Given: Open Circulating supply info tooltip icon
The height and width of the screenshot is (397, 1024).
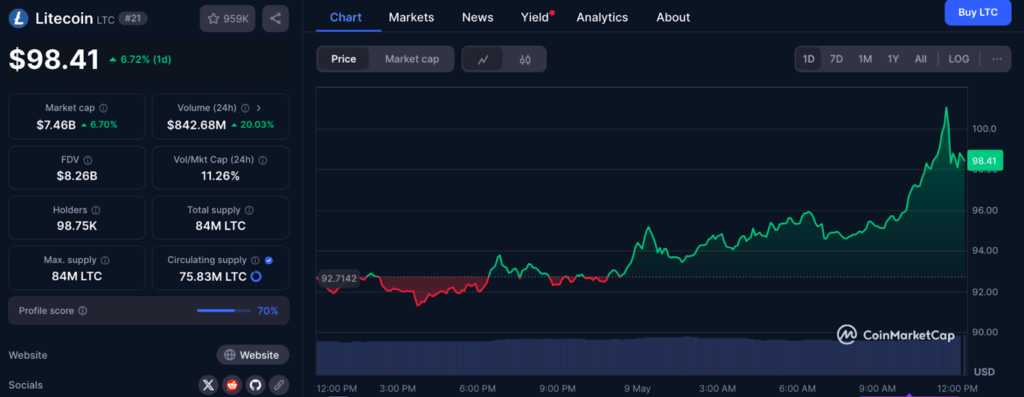Looking at the screenshot, I should (x=255, y=260).
